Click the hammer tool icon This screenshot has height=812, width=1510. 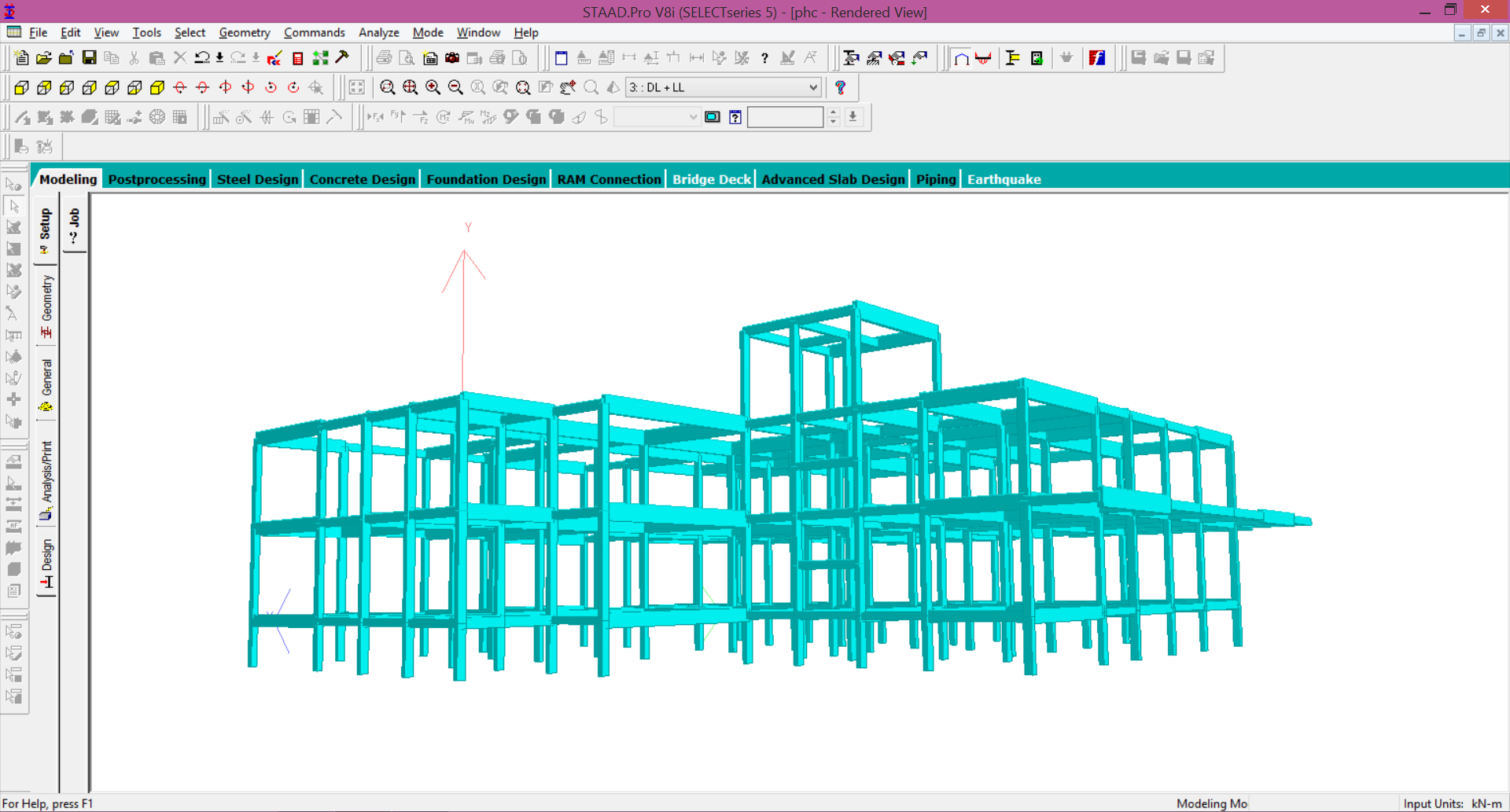[343, 58]
